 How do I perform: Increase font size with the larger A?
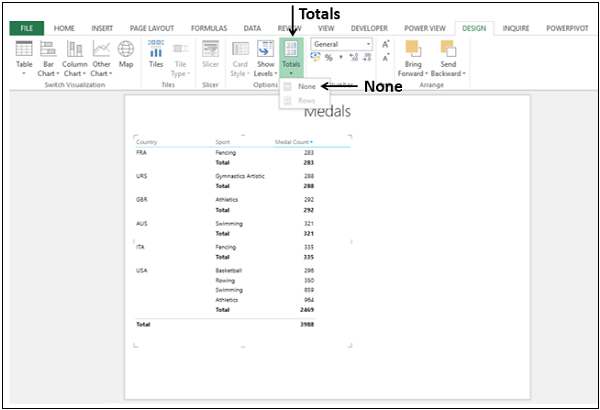tap(386, 44)
